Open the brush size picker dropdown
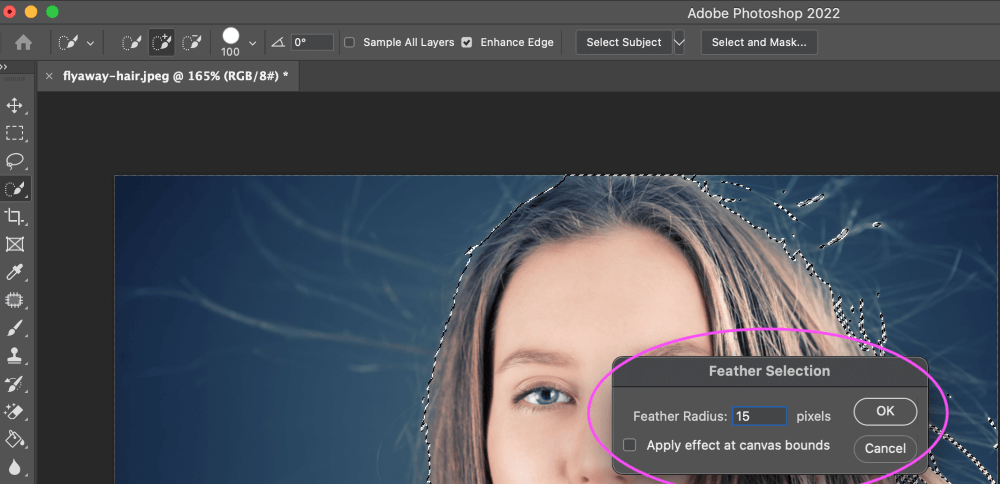Screen dimensions: 1000x484 tap(252, 44)
